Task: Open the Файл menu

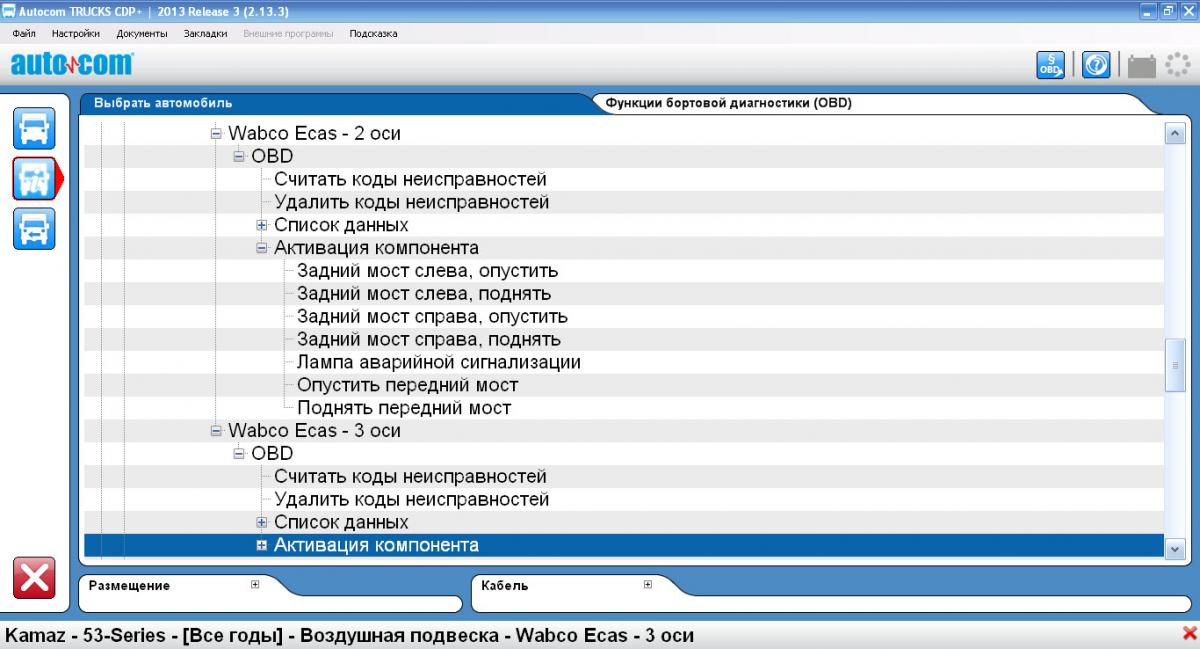Action: pos(24,33)
